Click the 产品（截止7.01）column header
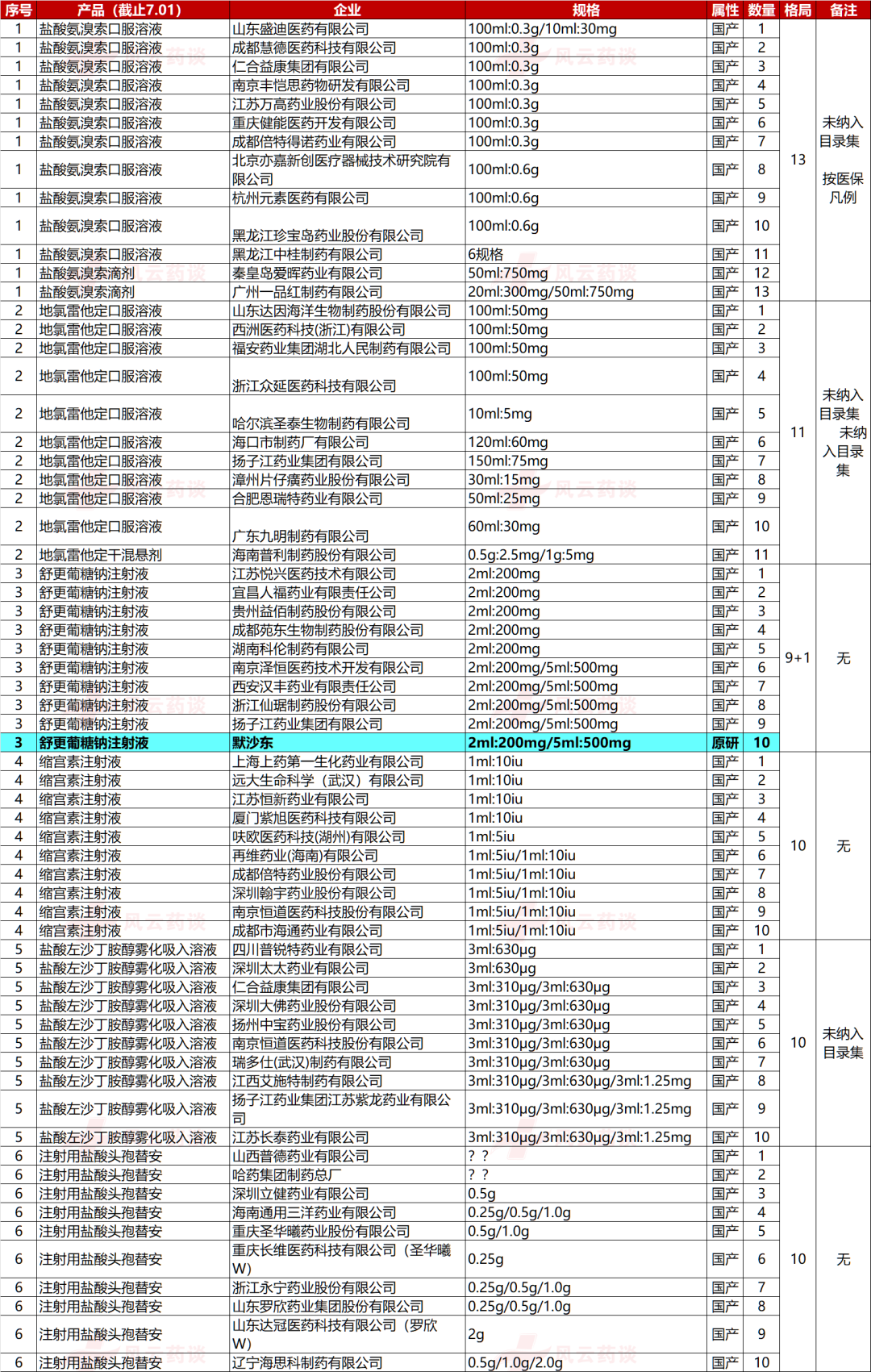The height and width of the screenshot is (1372, 871). (133, 10)
